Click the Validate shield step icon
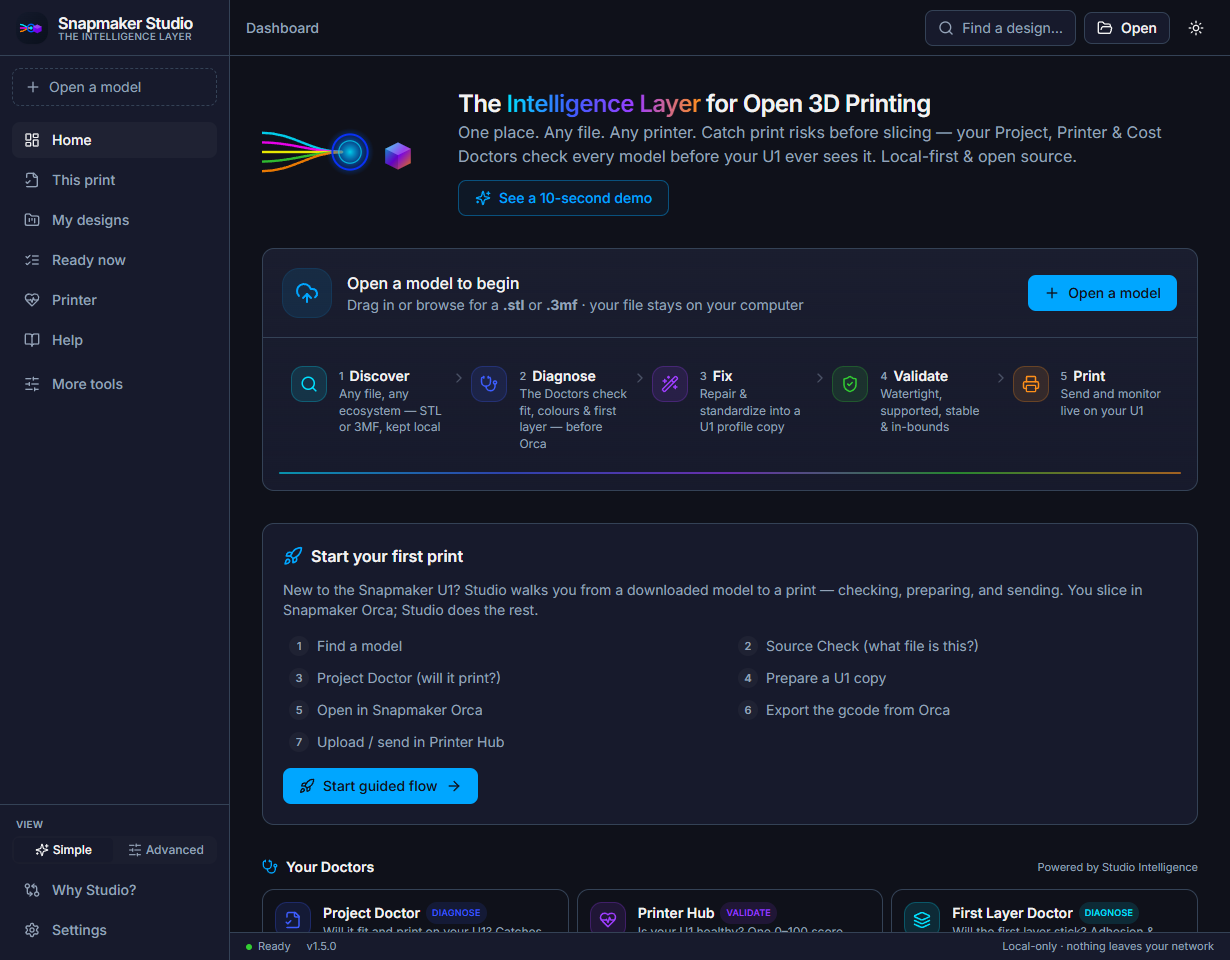Viewport: 1230px width, 960px height. point(850,384)
